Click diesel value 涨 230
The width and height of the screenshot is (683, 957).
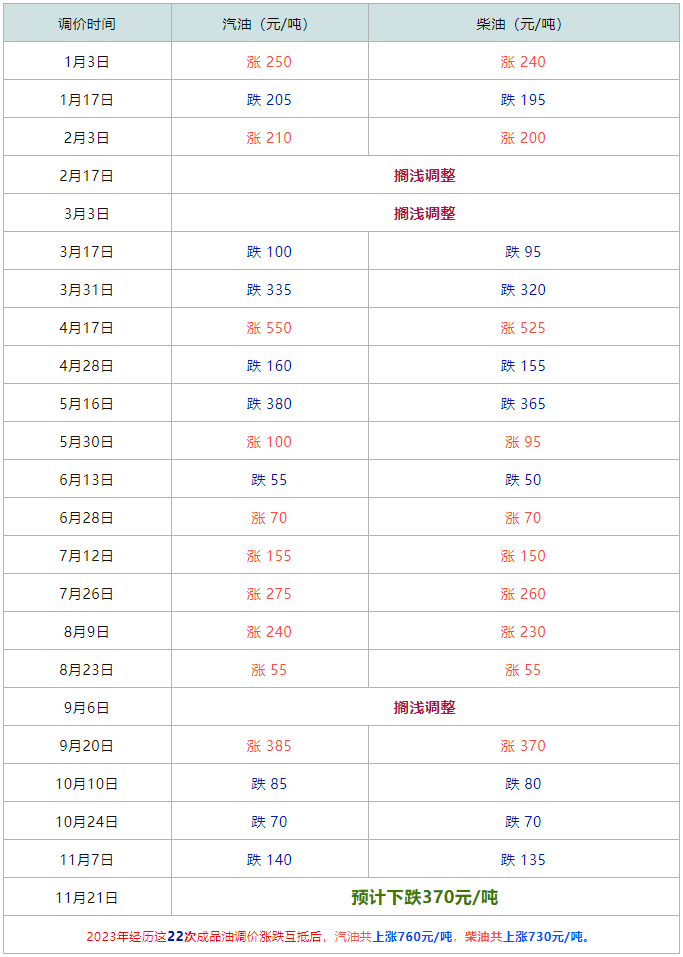523,632
